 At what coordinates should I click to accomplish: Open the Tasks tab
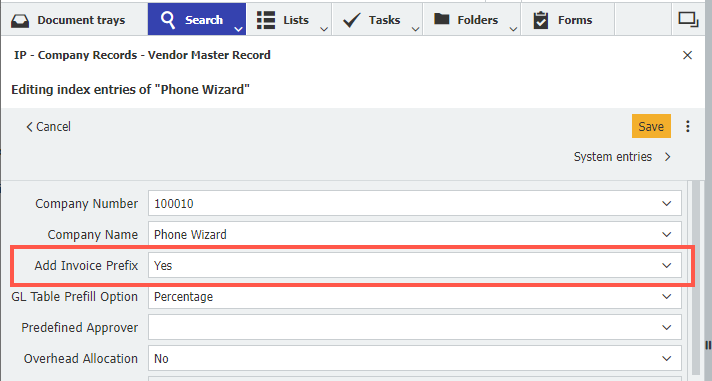pyautogui.click(x=377, y=20)
